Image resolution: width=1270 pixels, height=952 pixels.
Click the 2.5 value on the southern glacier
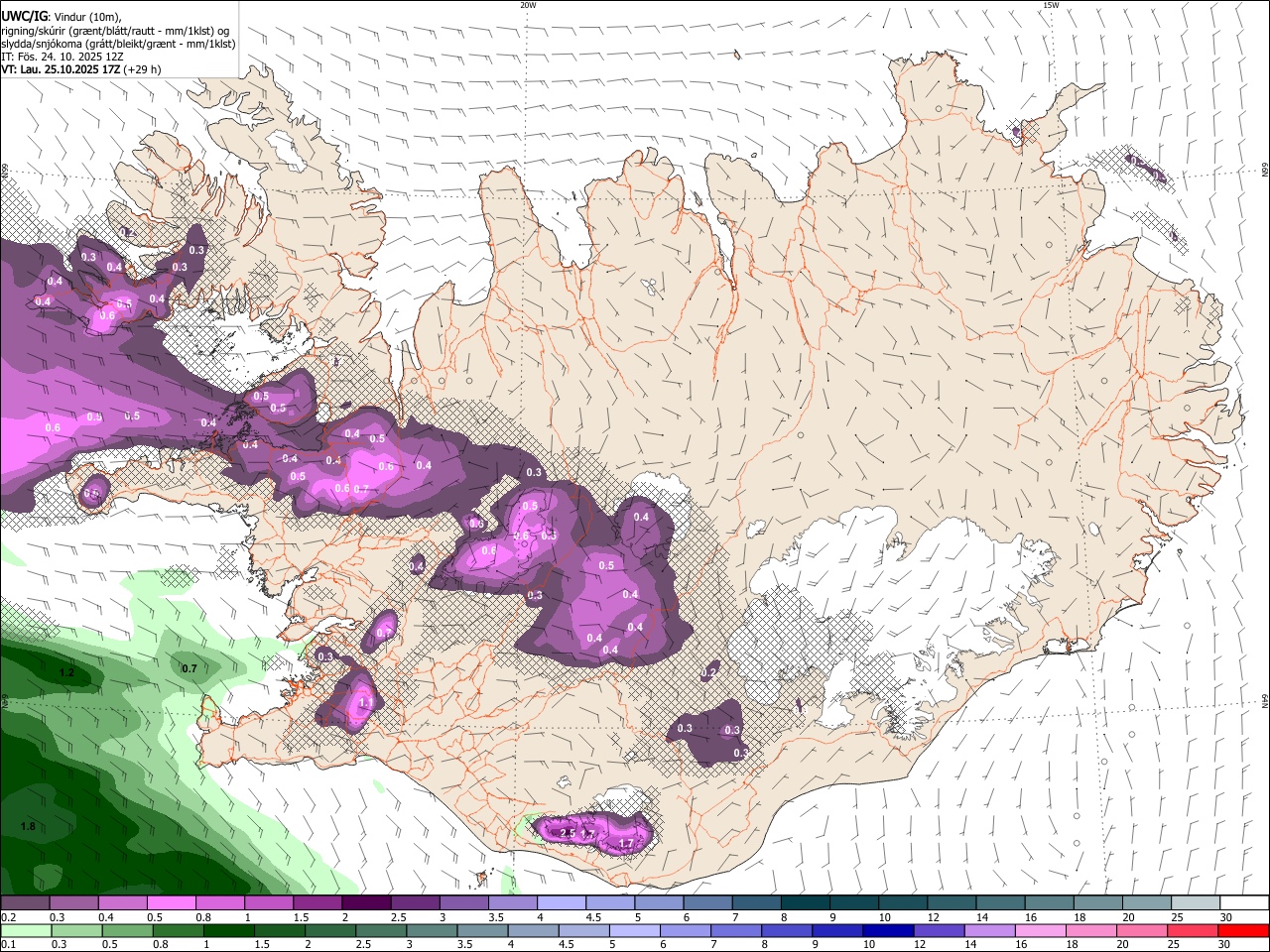tap(568, 834)
